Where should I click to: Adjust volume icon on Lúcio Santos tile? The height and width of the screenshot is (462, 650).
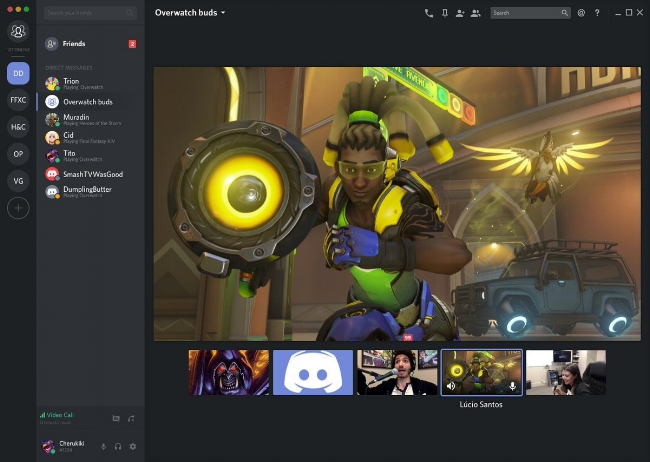tap(451, 386)
